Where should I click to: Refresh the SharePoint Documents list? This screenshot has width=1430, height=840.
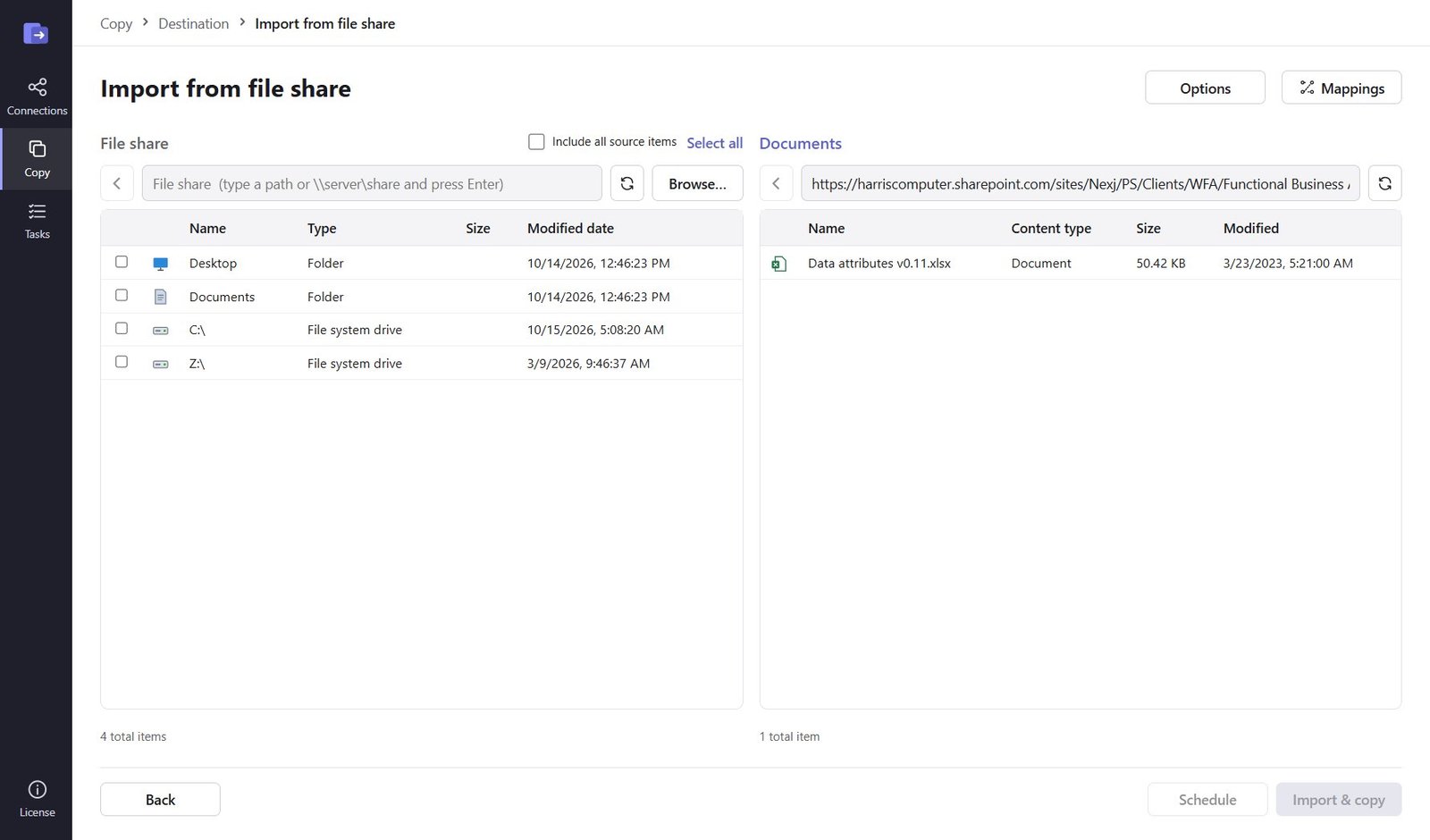(1384, 183)
